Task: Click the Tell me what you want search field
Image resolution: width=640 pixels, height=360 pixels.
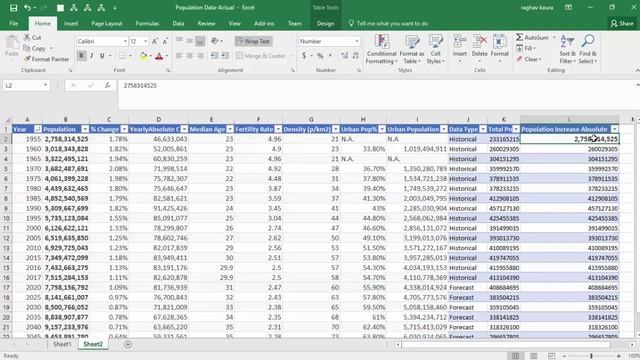Action: pos(388,24)
